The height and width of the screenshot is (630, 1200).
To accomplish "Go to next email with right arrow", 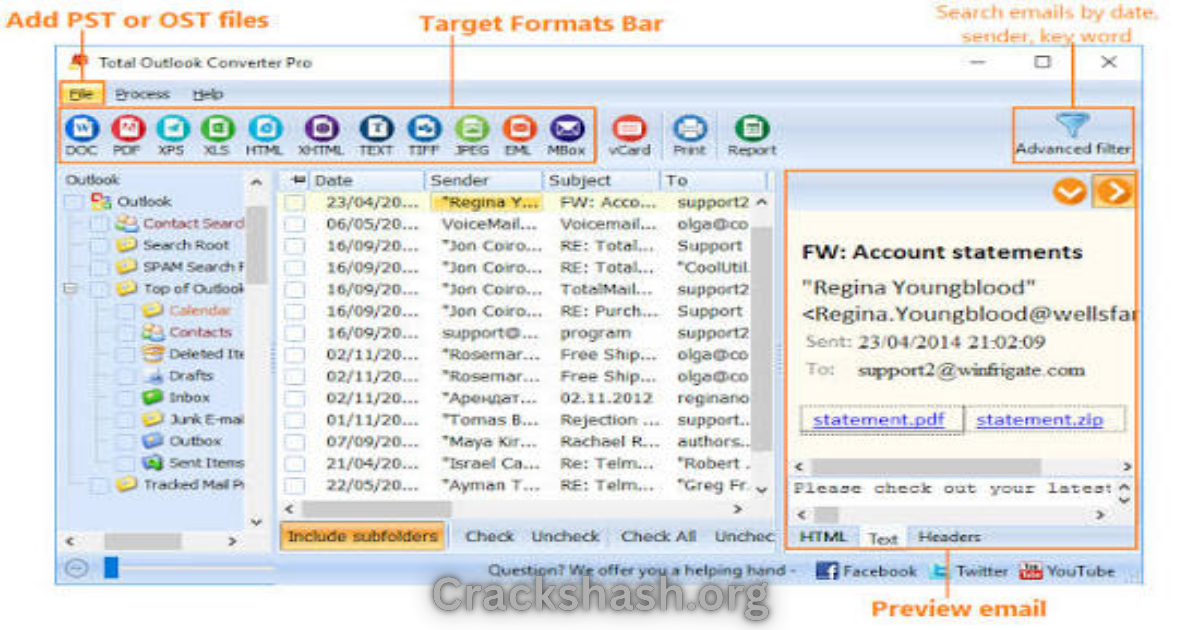I will 1113,190.
